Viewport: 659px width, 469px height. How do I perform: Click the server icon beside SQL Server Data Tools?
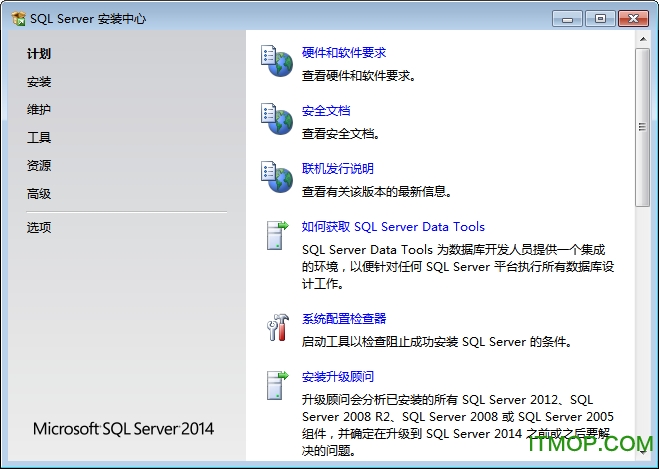click(x=277, y=235)
